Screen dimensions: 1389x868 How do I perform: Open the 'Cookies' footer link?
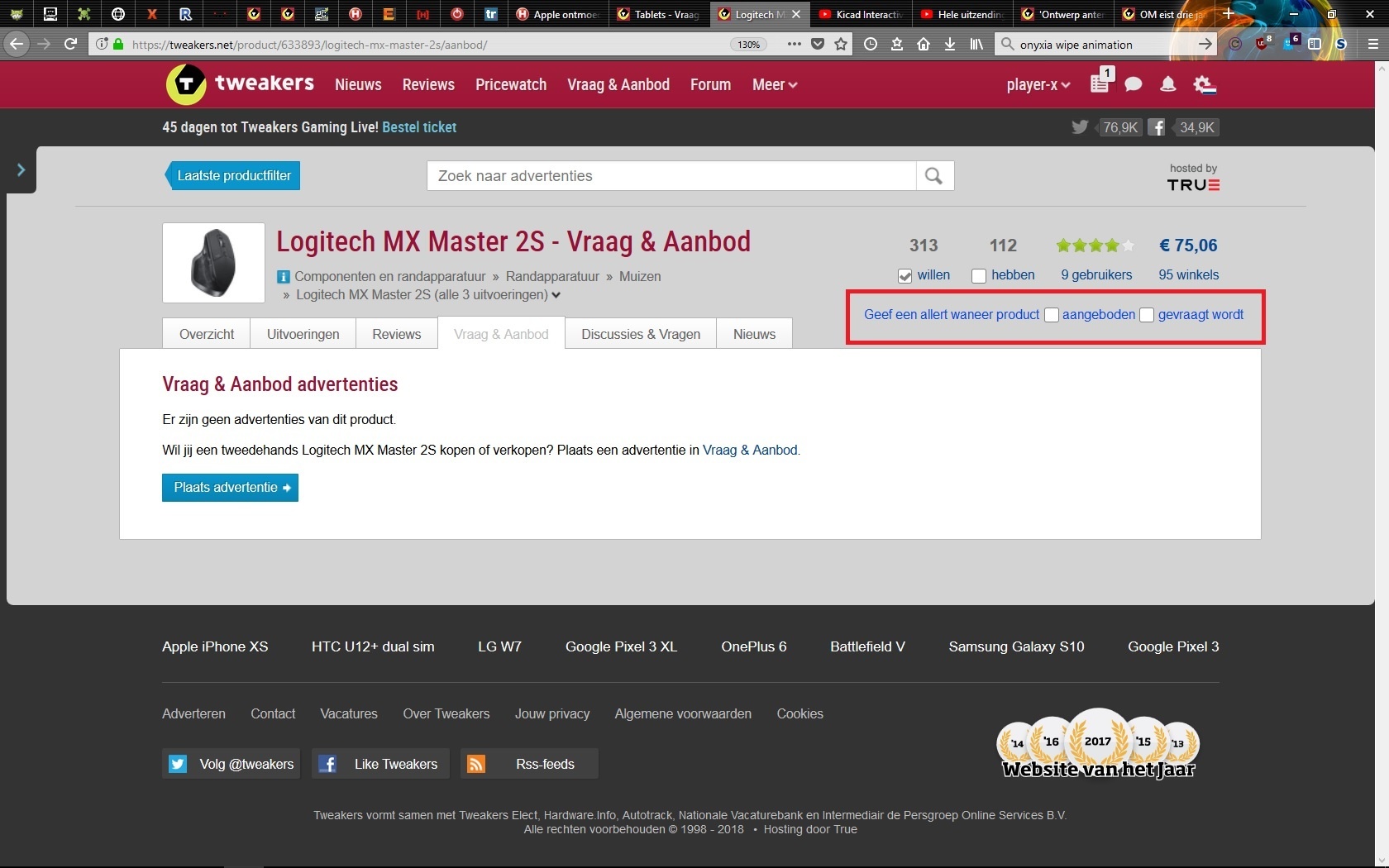(x=800, y=714)
